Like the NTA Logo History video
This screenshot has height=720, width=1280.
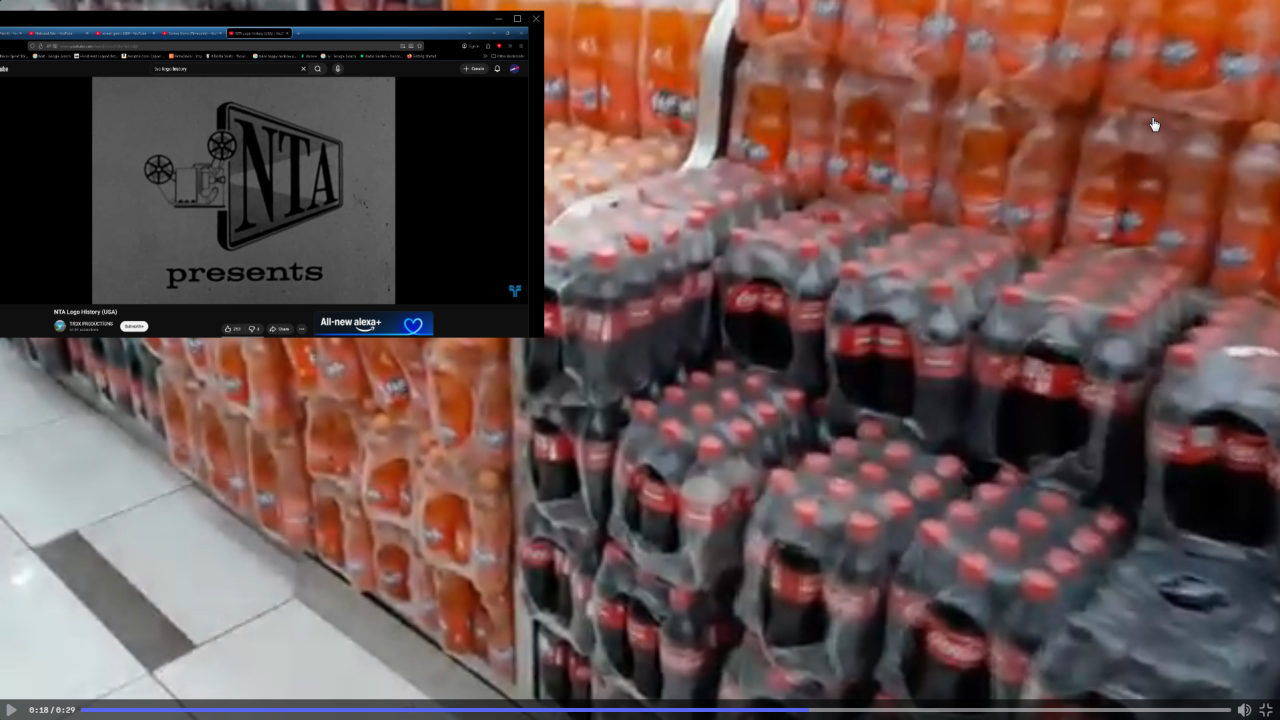click(x=231, y=329)
